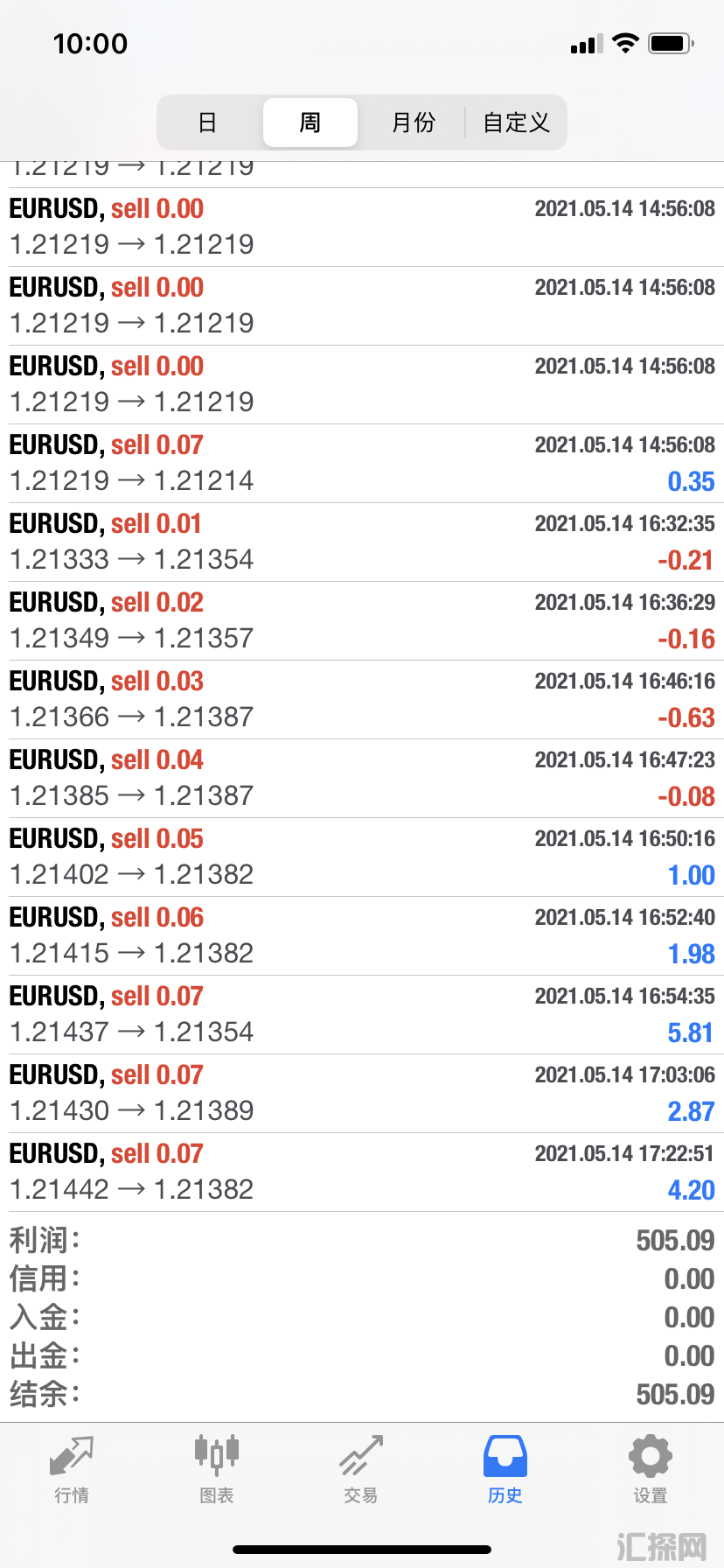Open the sell 0.06 trade with 1.98 profit
This screenshot has width=724, height=1568.
362,936
